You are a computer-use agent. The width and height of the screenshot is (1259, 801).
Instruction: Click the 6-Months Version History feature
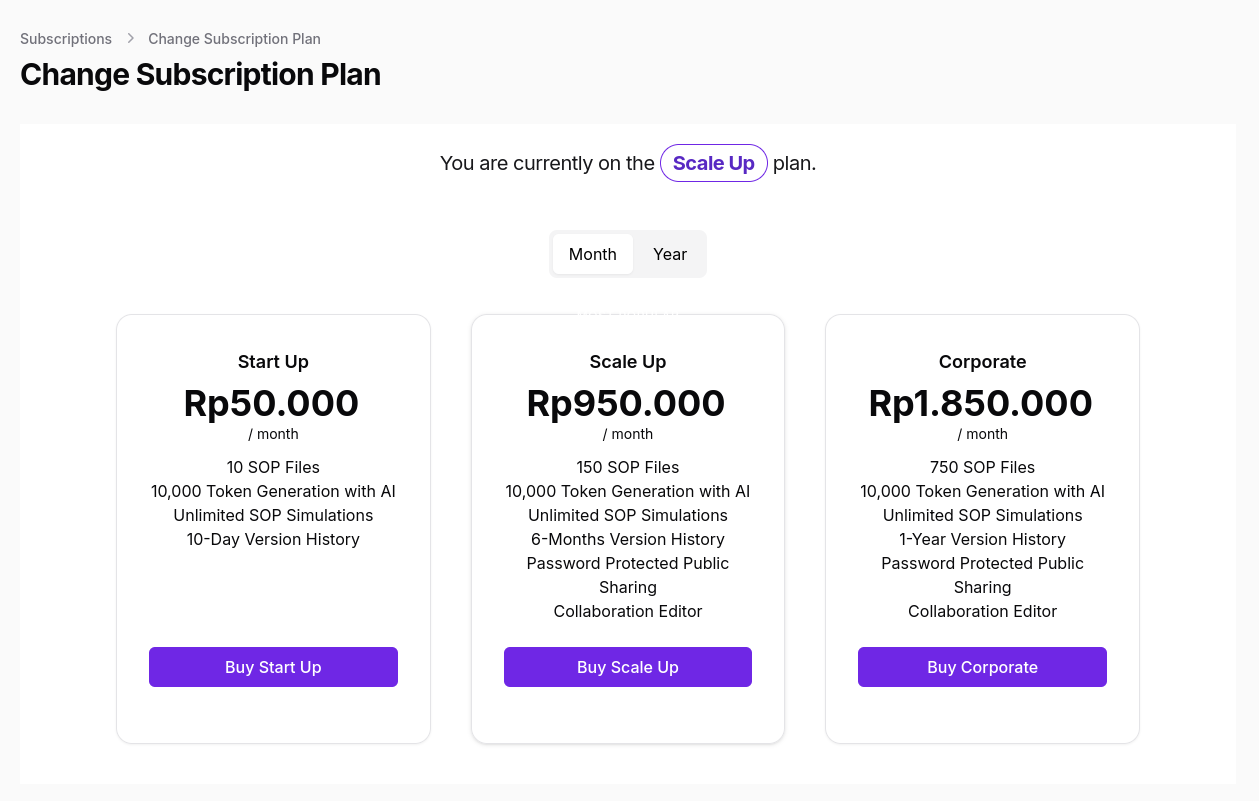click(x=627, y=539)
